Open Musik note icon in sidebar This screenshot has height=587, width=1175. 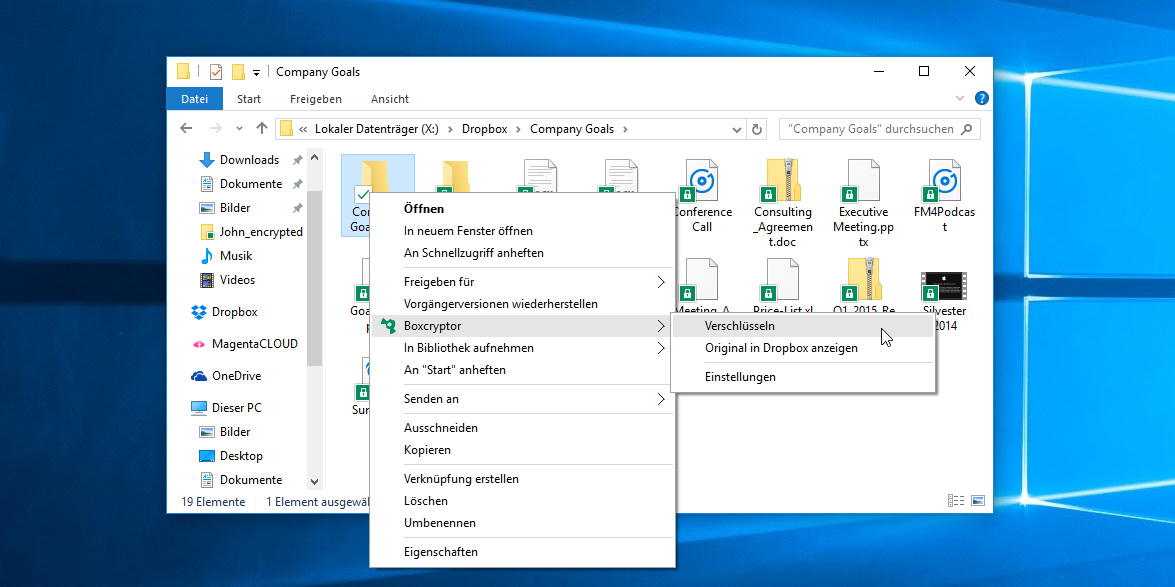207,256
